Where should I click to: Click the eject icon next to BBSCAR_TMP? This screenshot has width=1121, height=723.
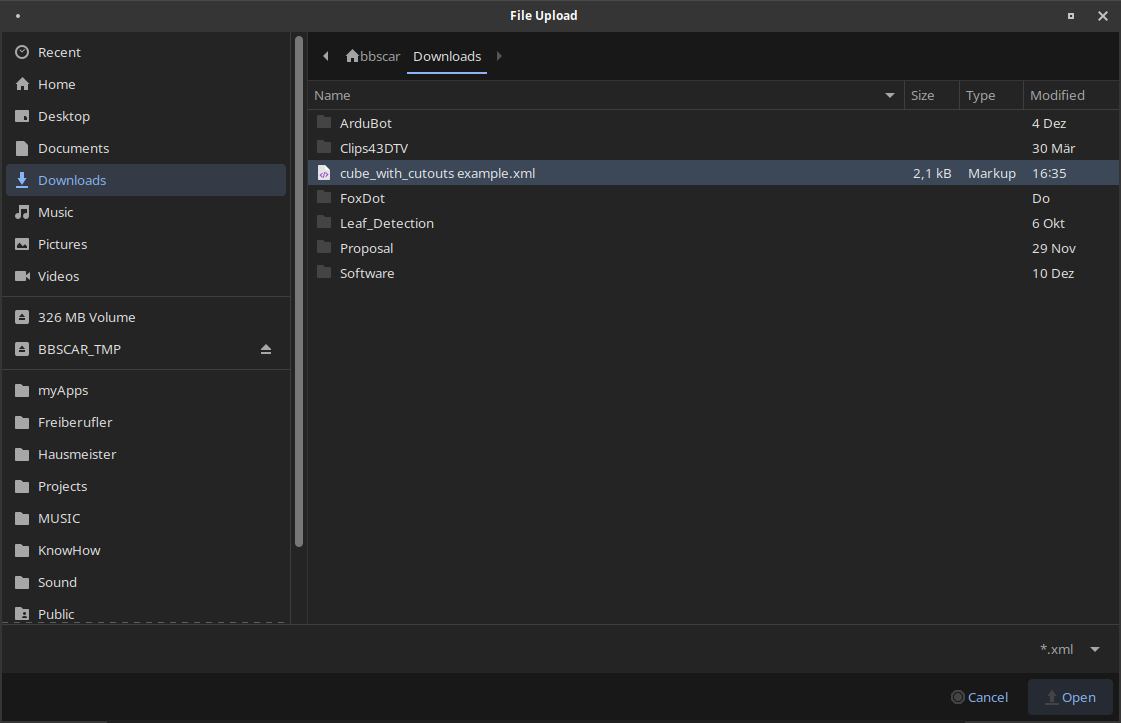point(266,349)
